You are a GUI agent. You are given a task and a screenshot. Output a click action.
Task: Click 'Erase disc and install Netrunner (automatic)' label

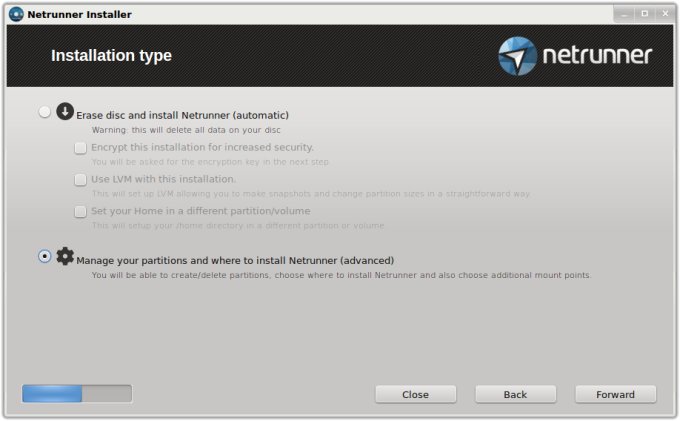(x=183, y=115)
